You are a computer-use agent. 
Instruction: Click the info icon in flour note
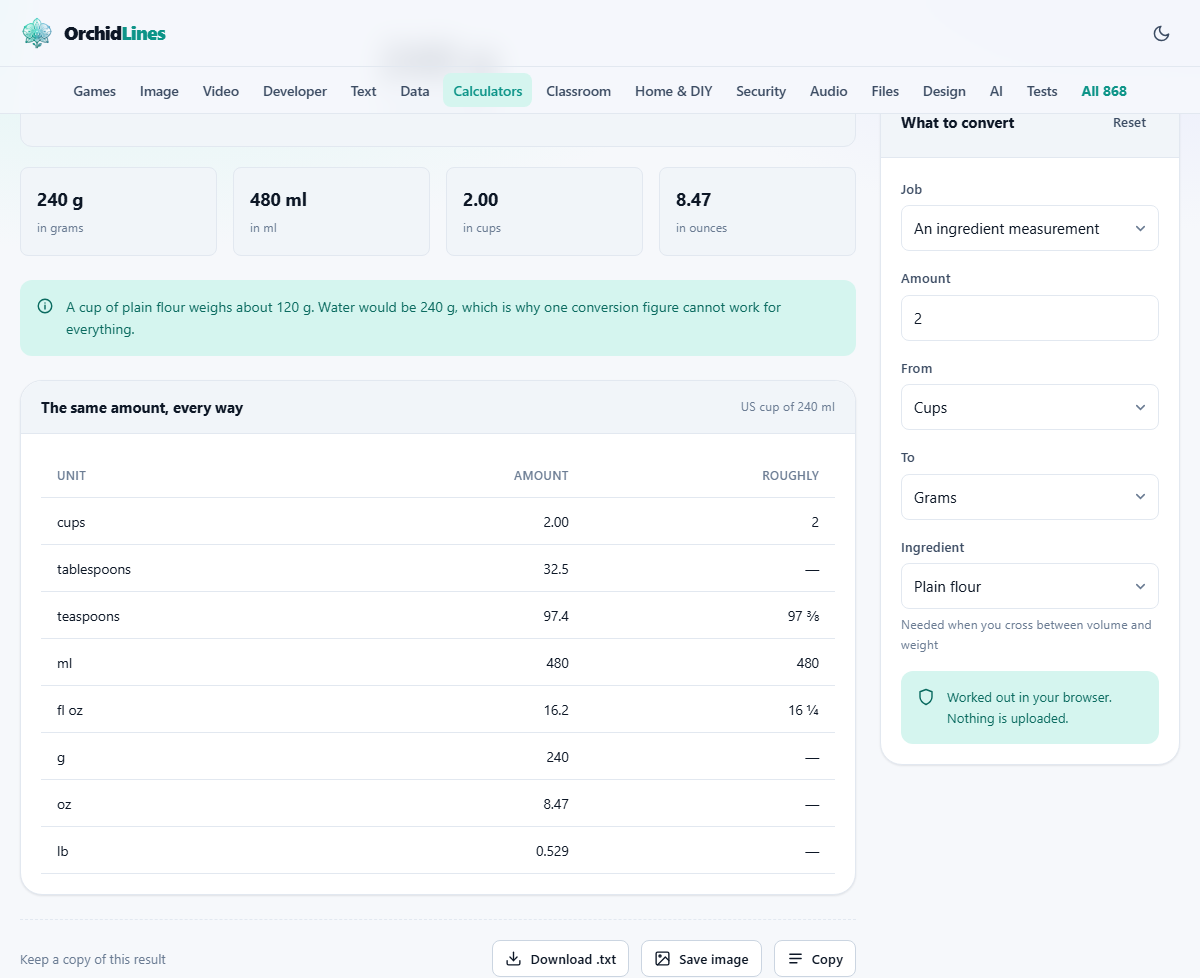pos(45,307)
